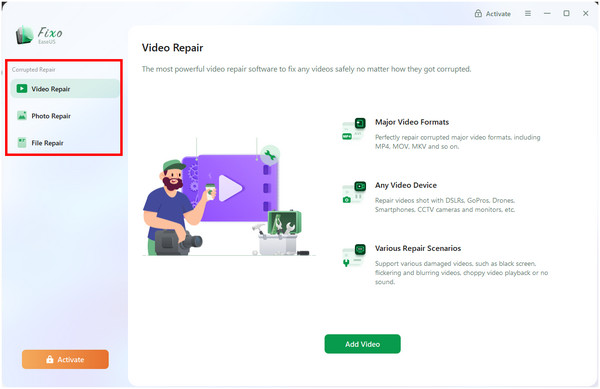Screen dimensions: 600x389
Task: Click the 'Corrupted Repair' section label
Action: pyautogui.click(x=33, y=70)
